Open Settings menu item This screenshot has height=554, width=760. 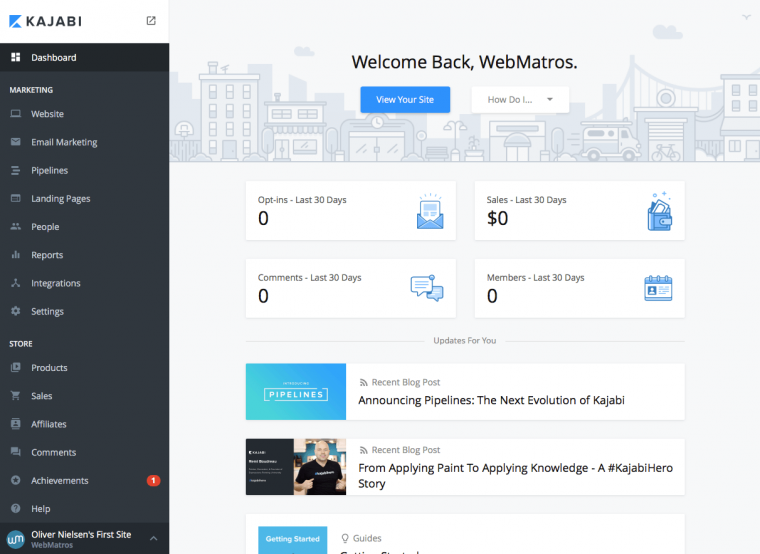pos(84,311)
